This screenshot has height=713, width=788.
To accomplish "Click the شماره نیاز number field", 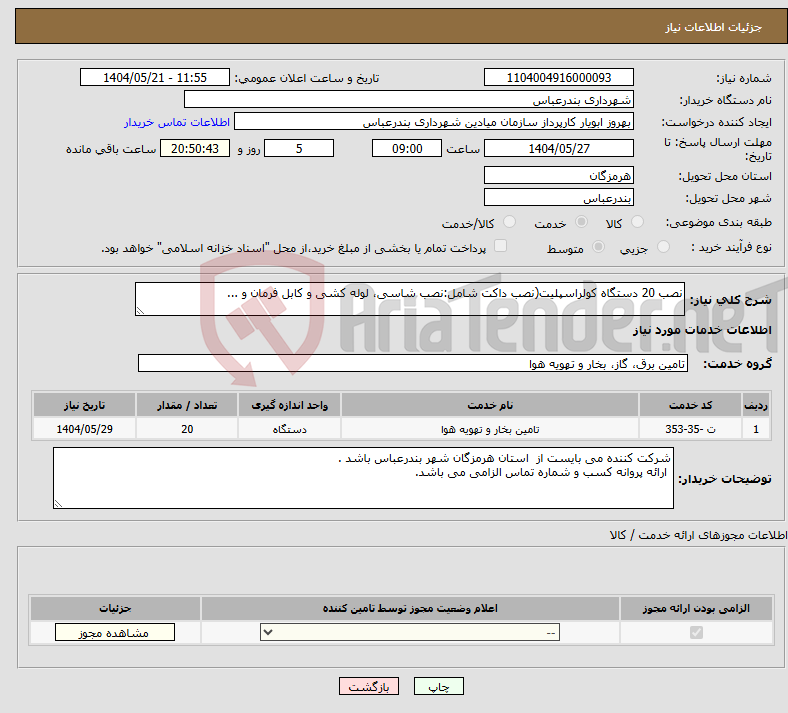I will pyautogui.click(x=559, y=77).
